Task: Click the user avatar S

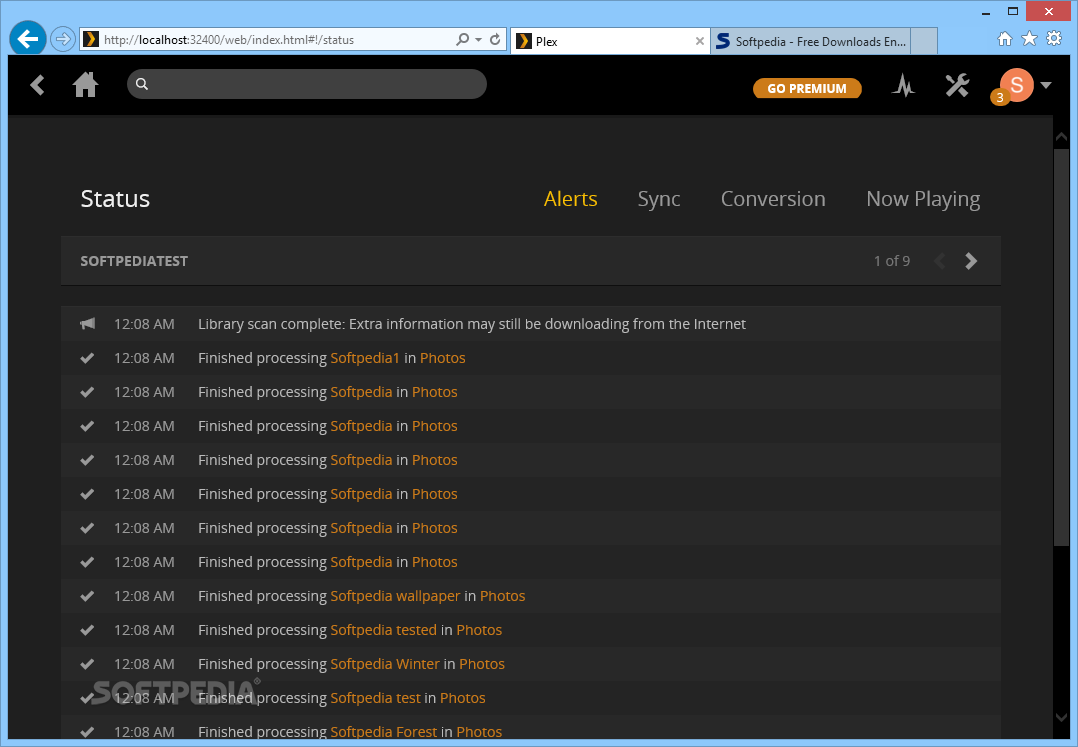Action: coord(1017,85)
